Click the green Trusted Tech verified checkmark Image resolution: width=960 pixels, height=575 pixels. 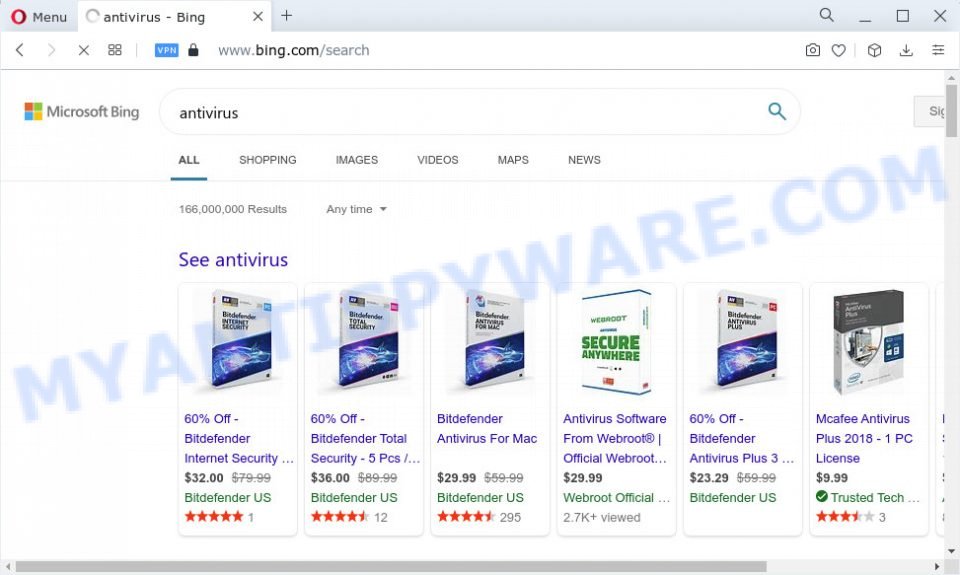pyautogui.click(x=822, y=497)
